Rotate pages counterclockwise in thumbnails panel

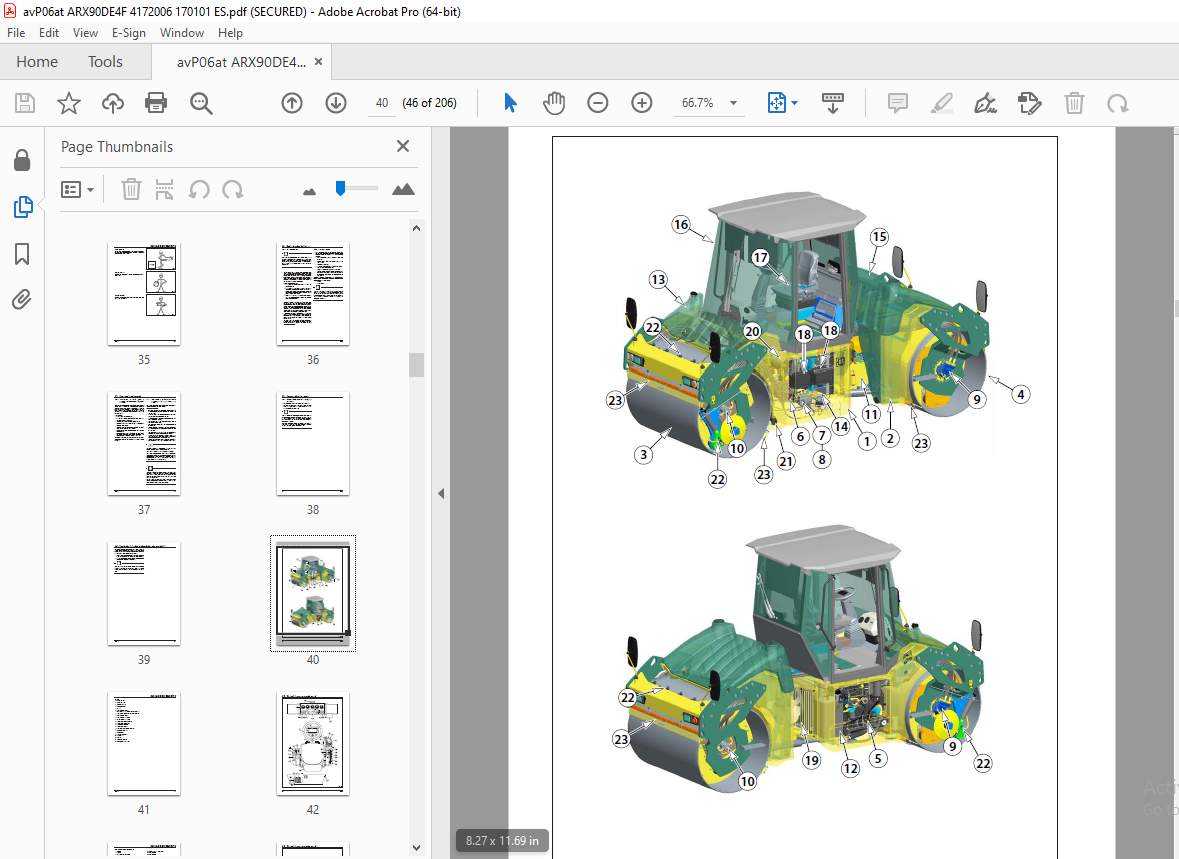pos(199,190)
